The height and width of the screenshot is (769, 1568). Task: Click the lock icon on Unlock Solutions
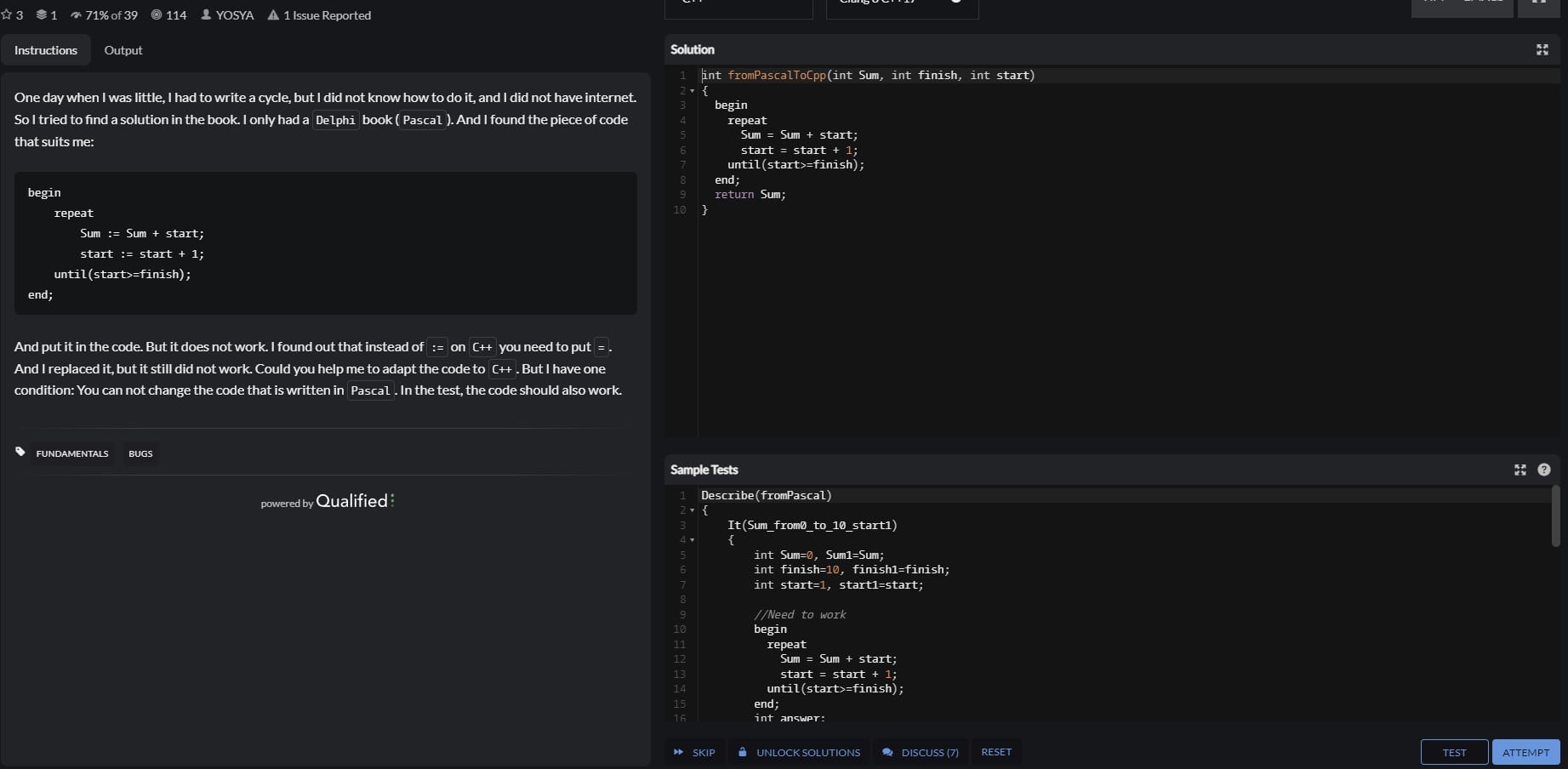point(741,752)
